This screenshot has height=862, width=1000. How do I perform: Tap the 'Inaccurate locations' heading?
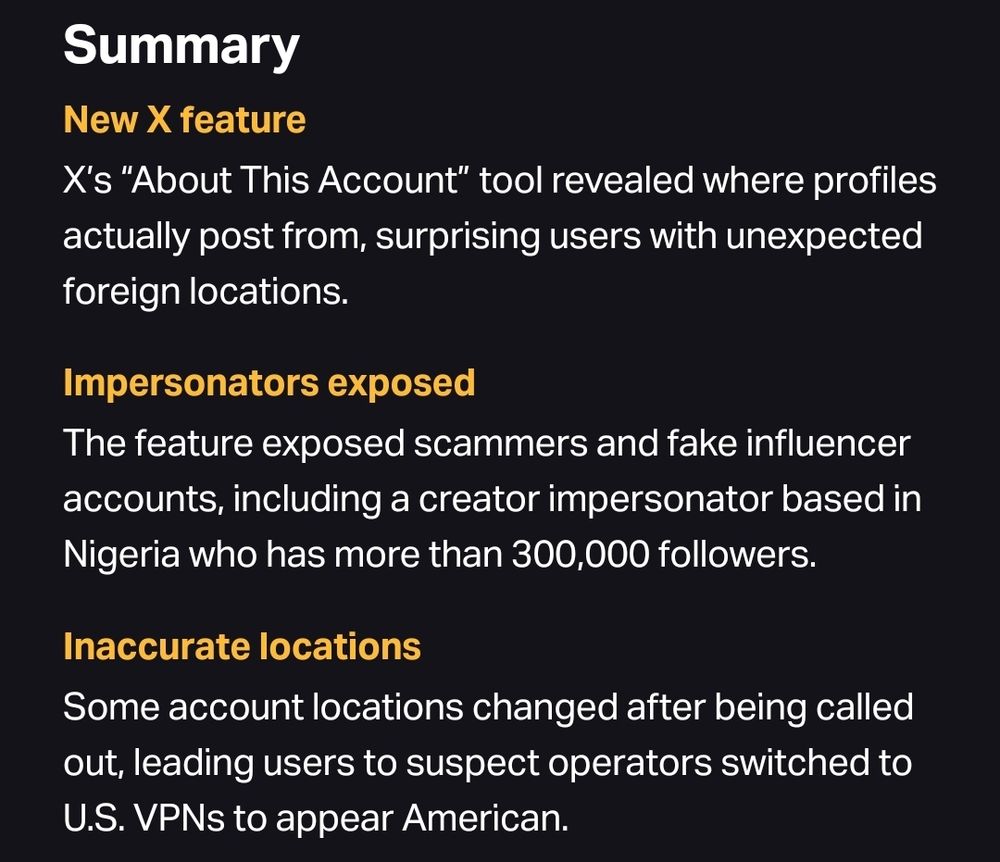[242, 646]
